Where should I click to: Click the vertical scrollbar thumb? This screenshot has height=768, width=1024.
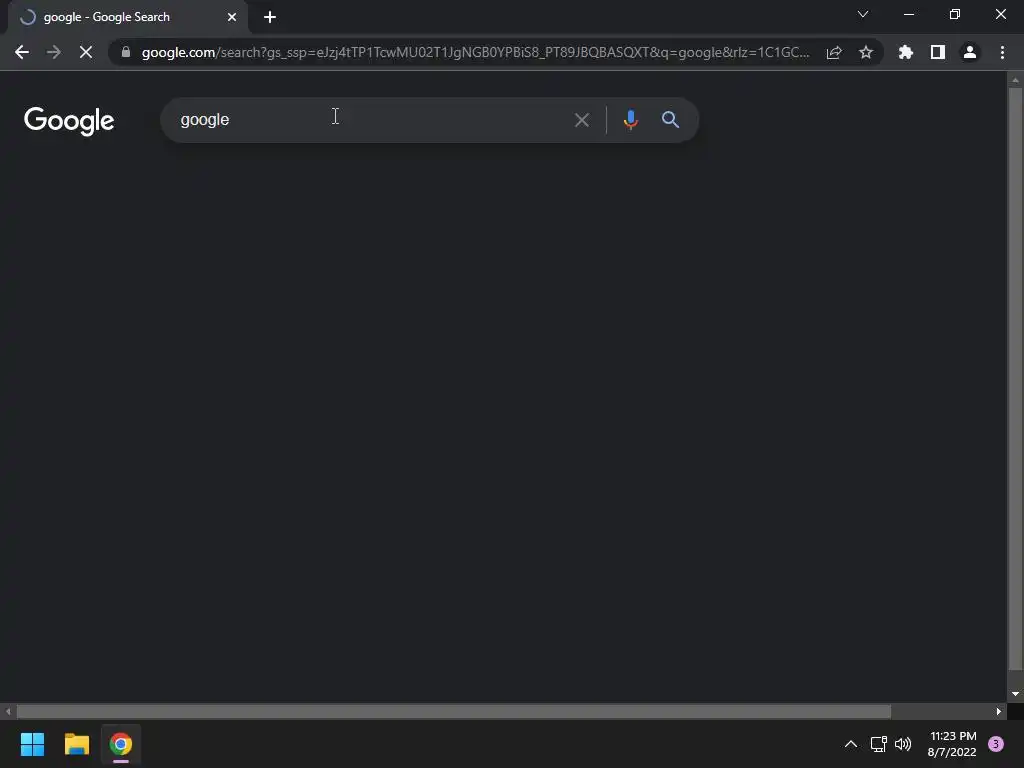[x=1015, y=379]
